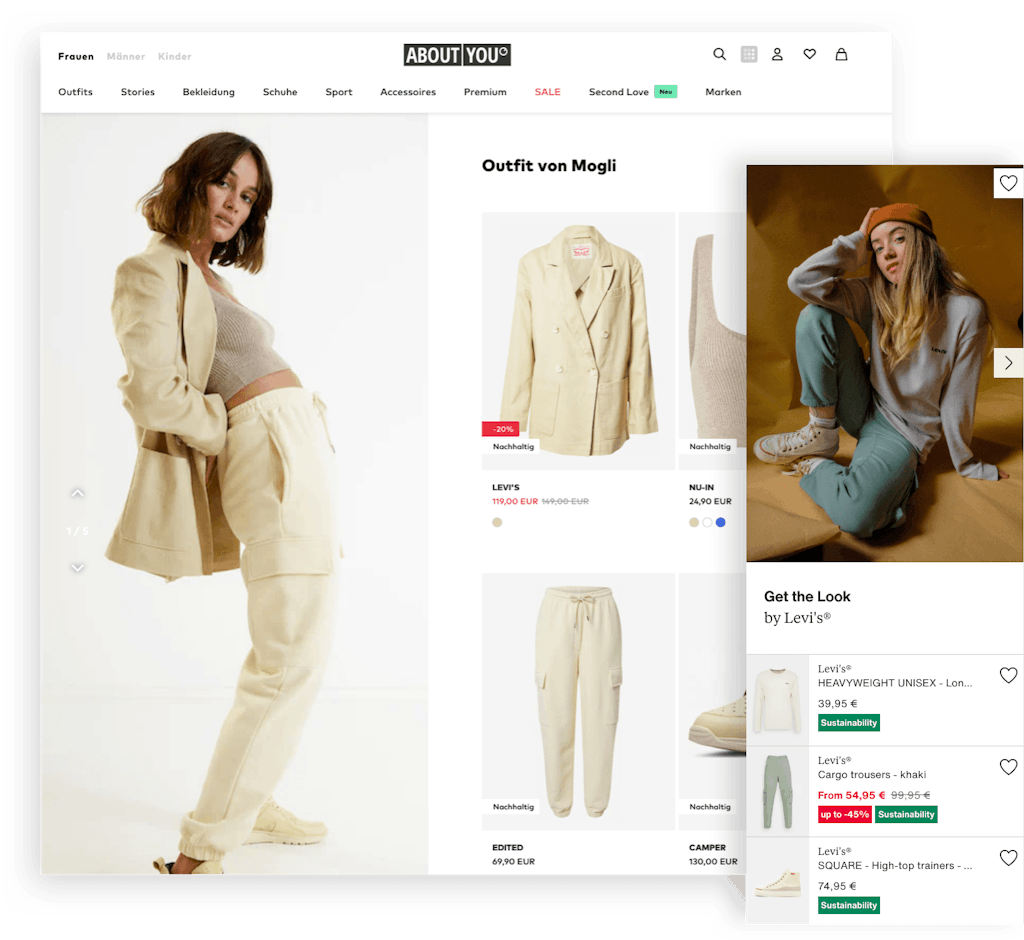The width and height of the screenshot is (1024, 940).
Task: Open the user account icon
Action: click(x=777, y=54)
